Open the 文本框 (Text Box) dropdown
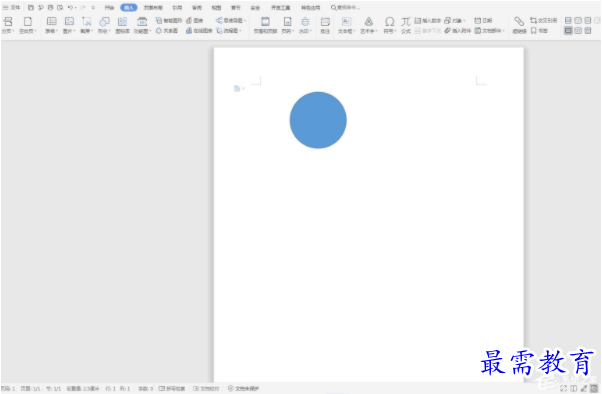 click(346, 25)
